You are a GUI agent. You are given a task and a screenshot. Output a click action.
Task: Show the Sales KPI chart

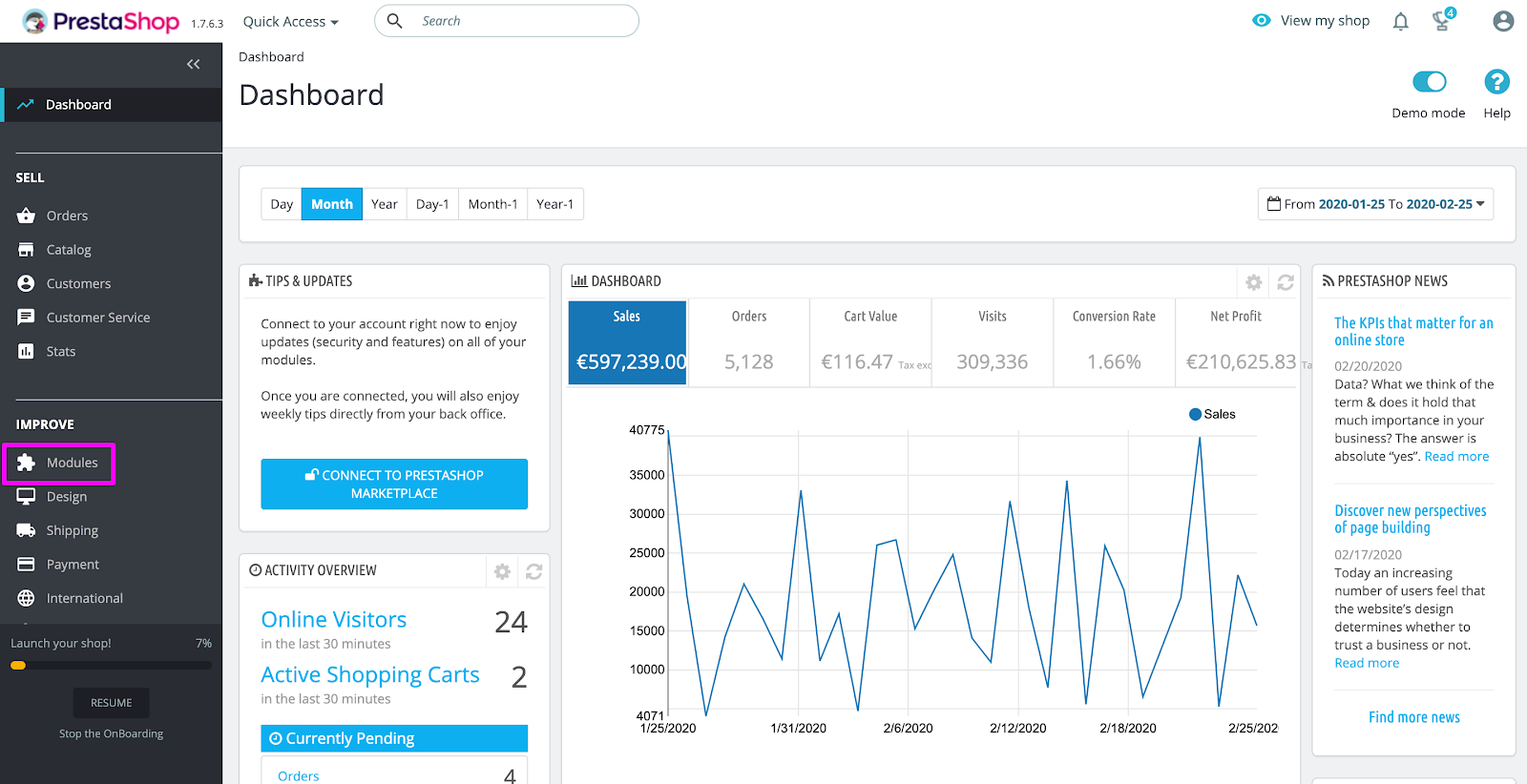click(x=627, y=343)
